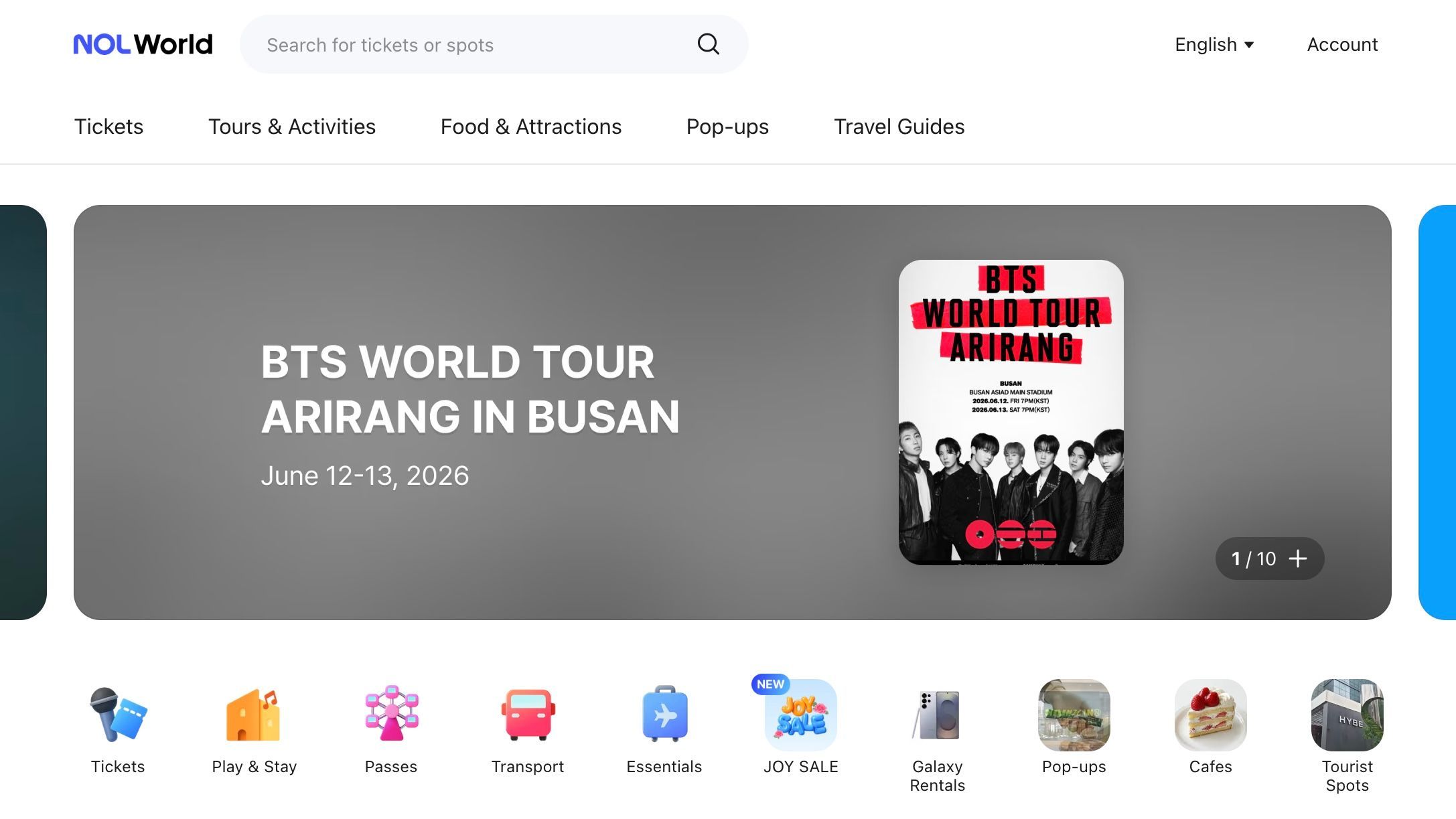Click the Account link
The image size is (1456, 819).
coord(1342,44)
